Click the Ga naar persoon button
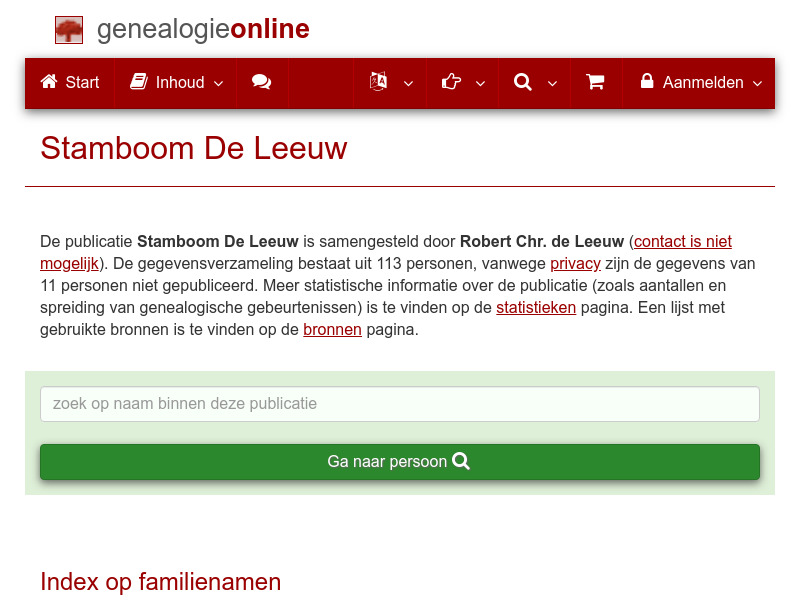Viewport: 800px width, 600px height. [400, 461]
